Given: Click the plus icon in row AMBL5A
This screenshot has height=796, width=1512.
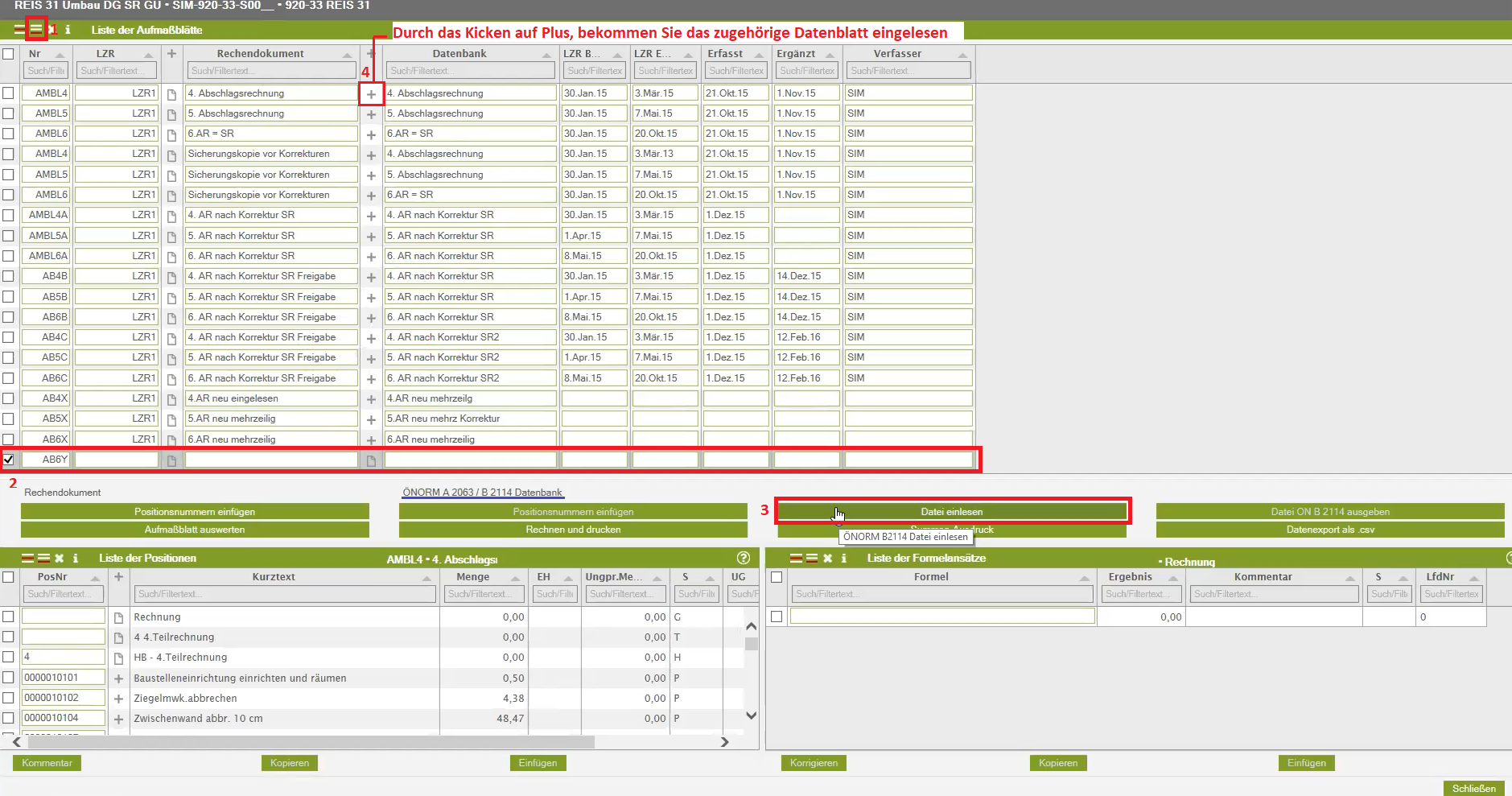Looking at the screenshot, I should [371, 237].
